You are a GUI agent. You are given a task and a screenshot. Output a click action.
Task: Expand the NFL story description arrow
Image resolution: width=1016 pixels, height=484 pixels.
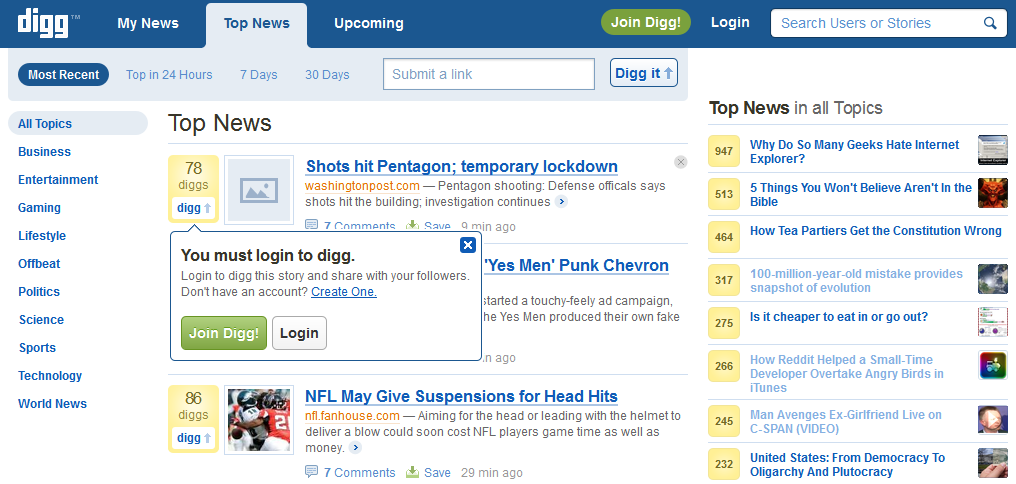tap(355, 448)
